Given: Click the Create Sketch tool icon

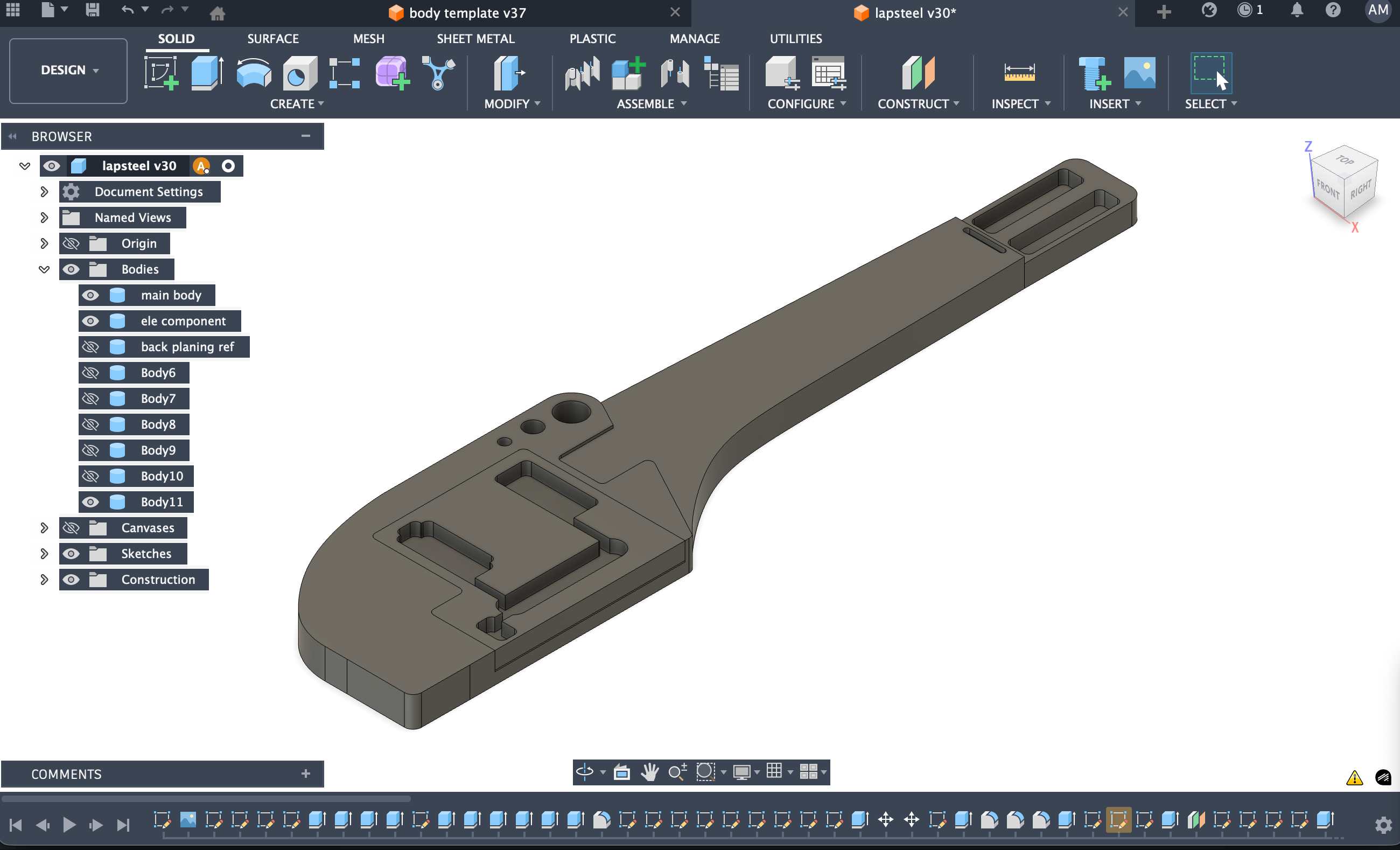Looking at the screenshot, I should pos(162,73).
